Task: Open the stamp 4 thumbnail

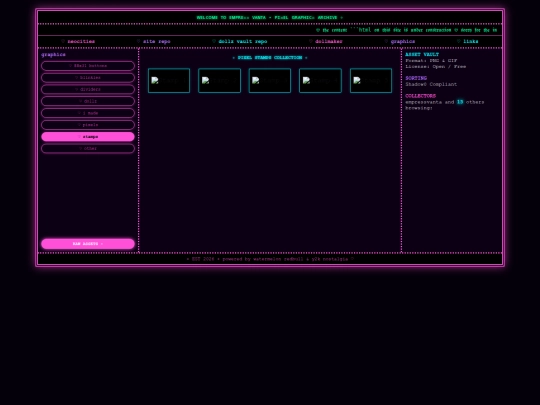Action: (320, 81)
